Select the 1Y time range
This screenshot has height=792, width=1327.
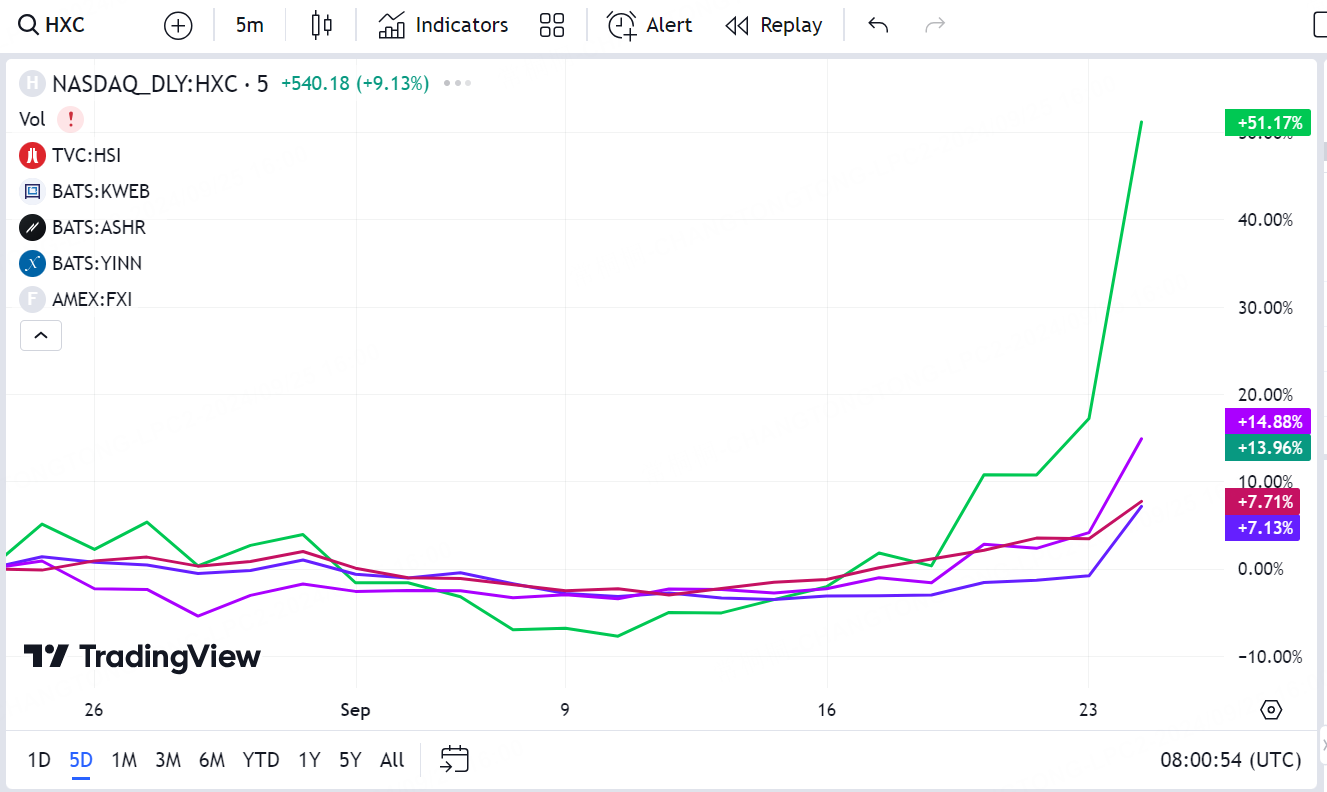click(309, 760)
